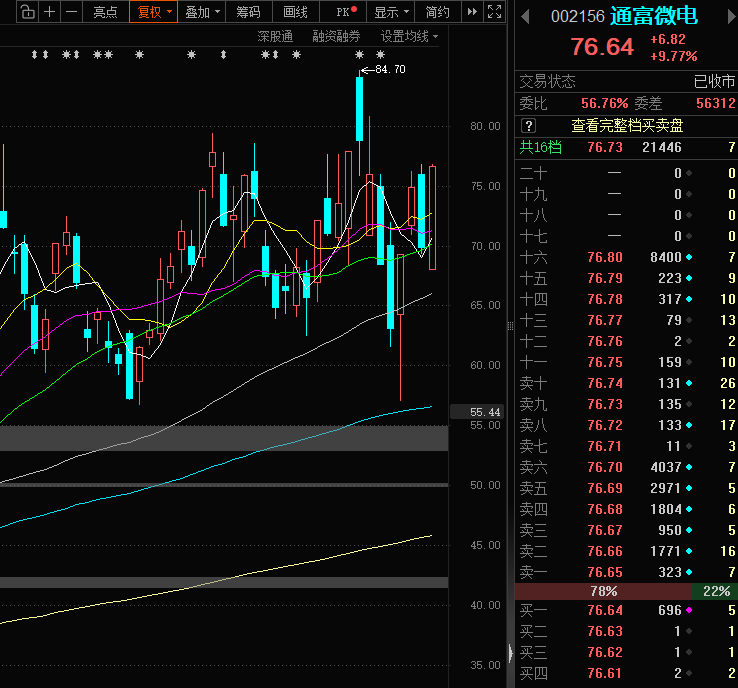Open 设置均线 dropdown
738x688 pixels.
click(409, 36)
